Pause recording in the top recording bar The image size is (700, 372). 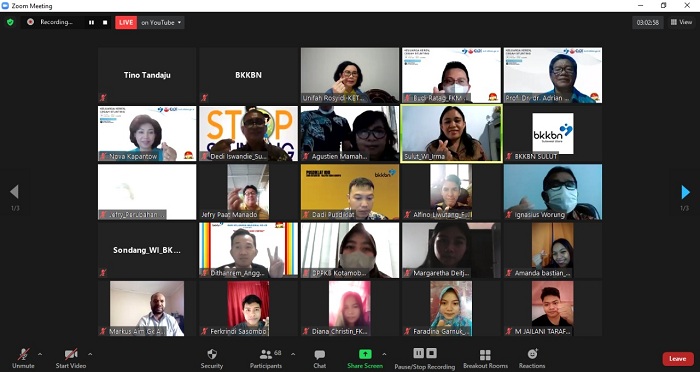tap(92, 22)
